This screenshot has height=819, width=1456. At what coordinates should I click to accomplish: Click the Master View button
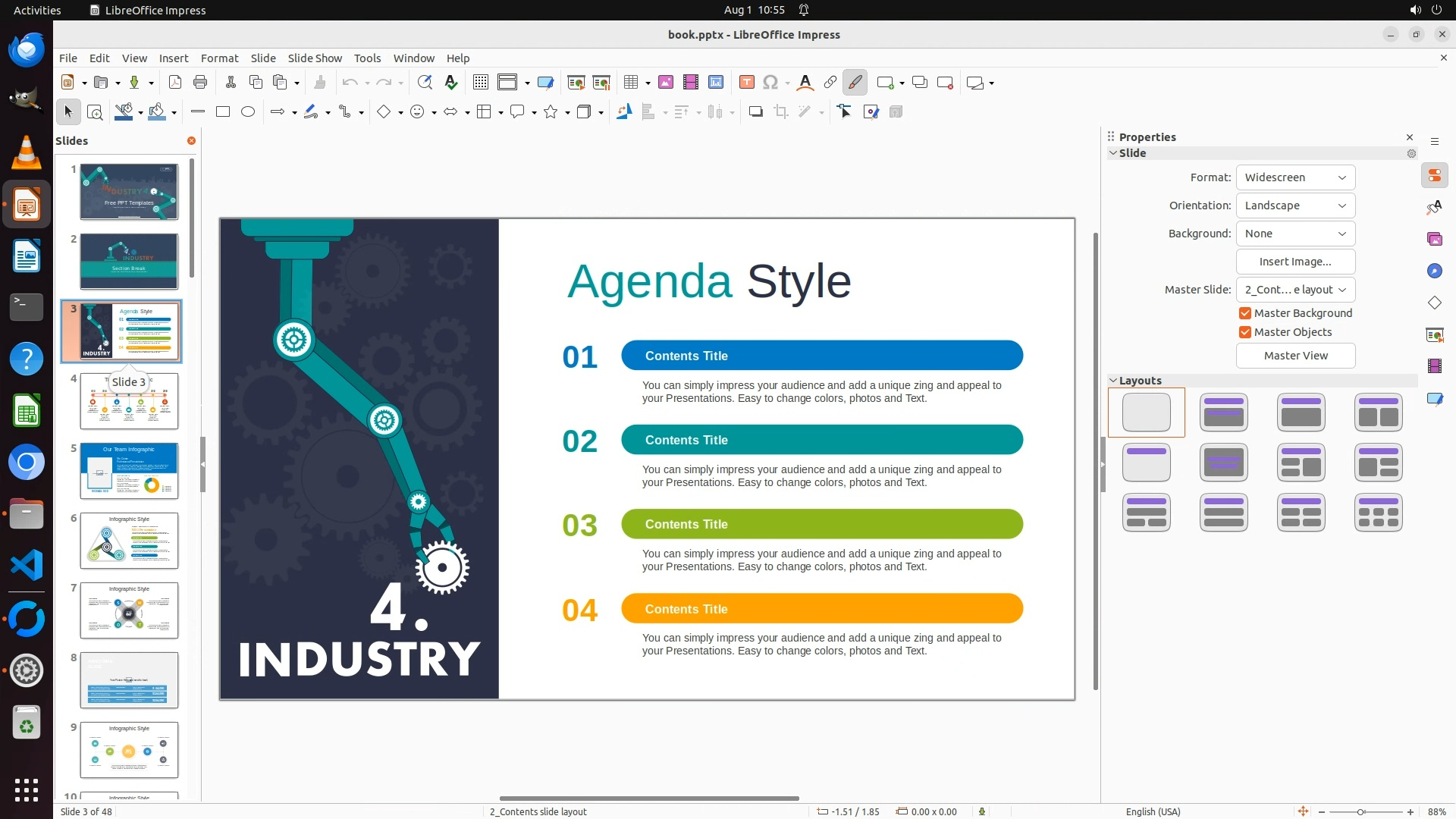1295,356
